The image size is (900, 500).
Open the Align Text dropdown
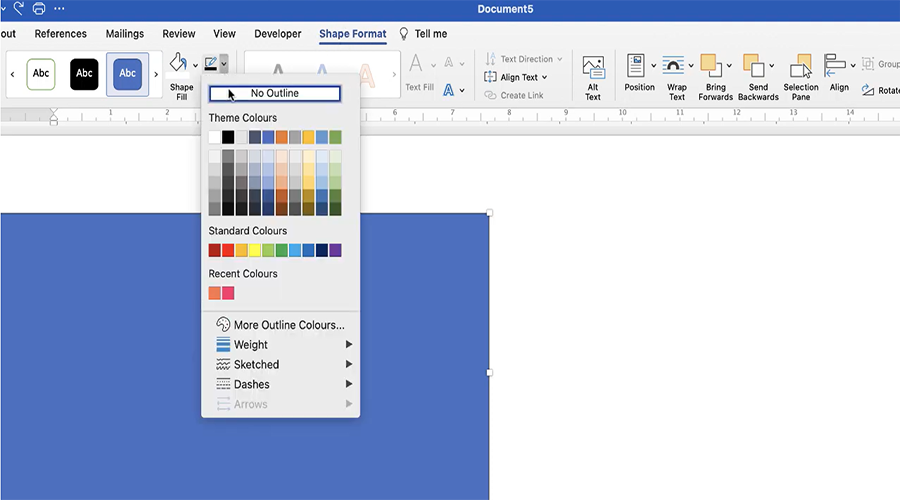tap(517, 77)
